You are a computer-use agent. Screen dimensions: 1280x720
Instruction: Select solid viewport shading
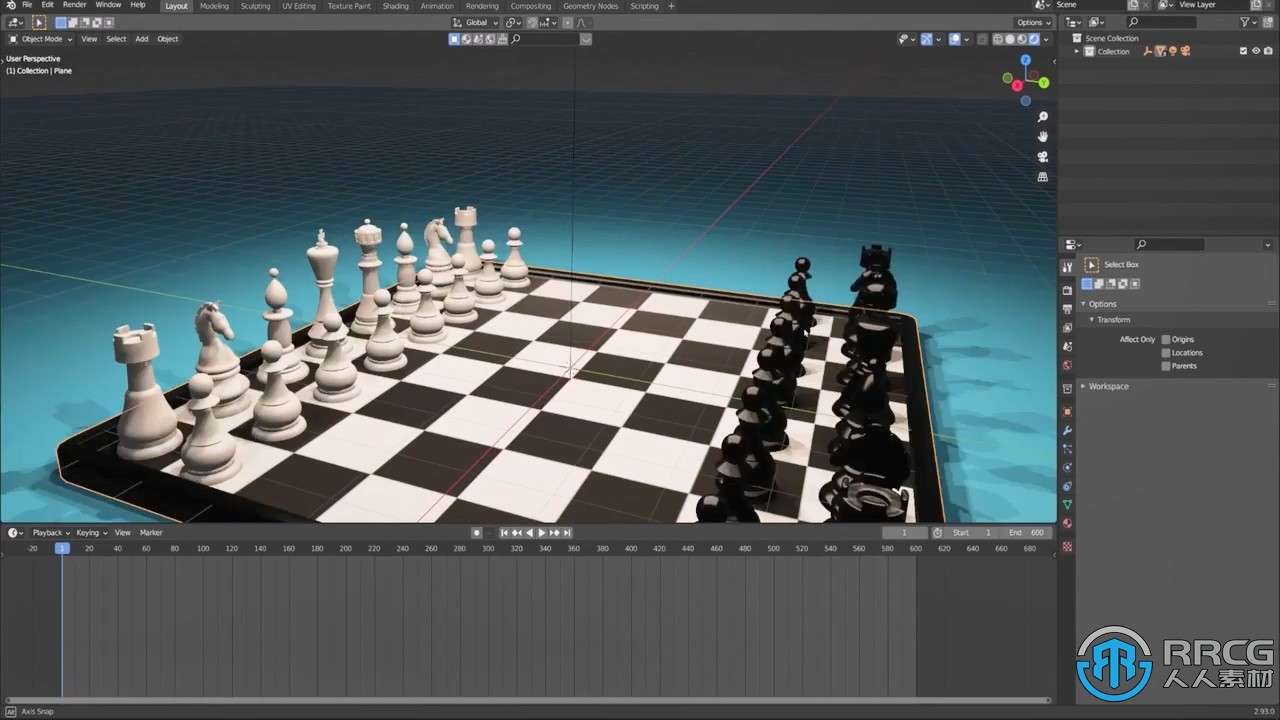(1009, 39)
